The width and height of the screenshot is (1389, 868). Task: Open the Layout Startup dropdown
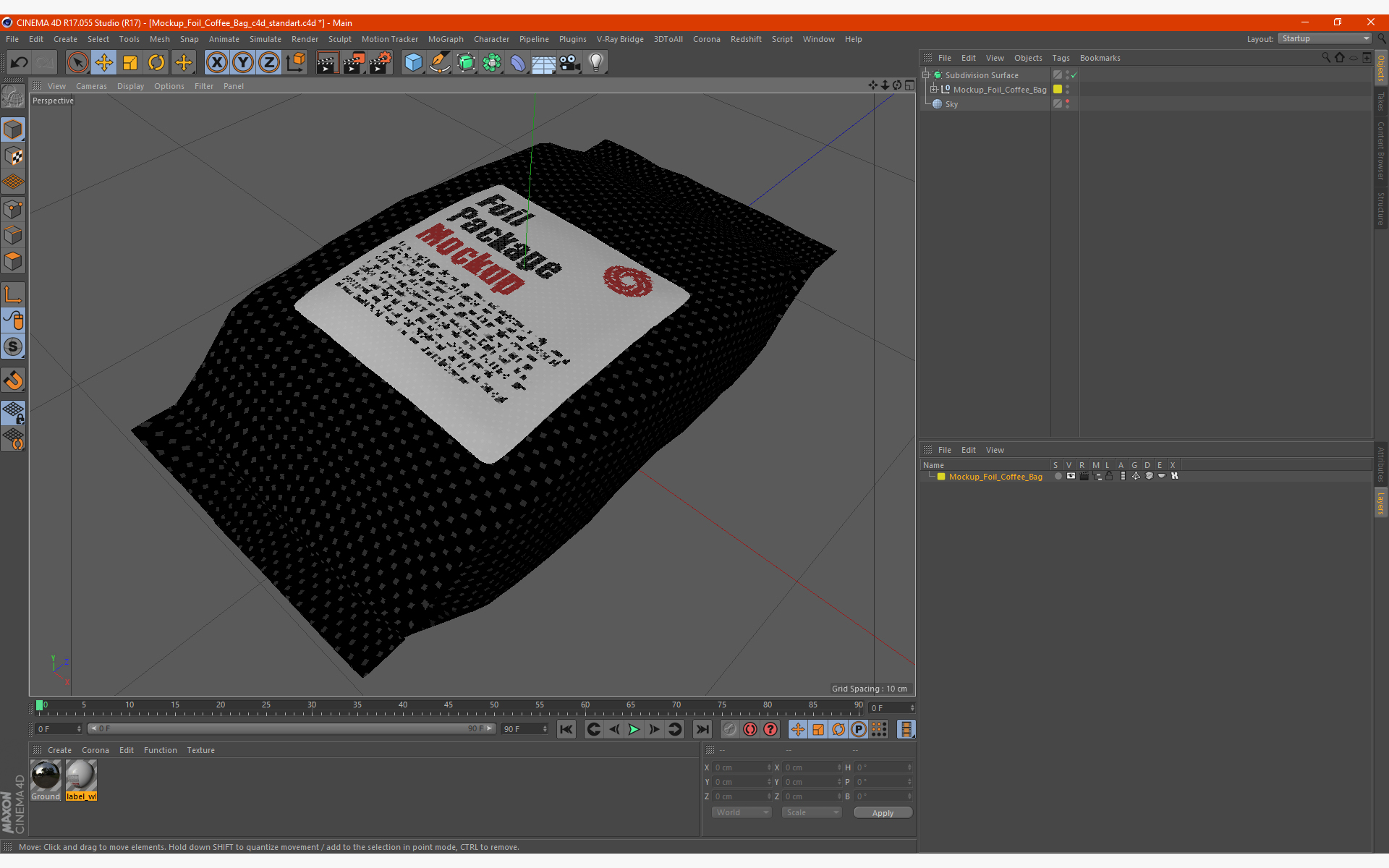click(1325, 39)
